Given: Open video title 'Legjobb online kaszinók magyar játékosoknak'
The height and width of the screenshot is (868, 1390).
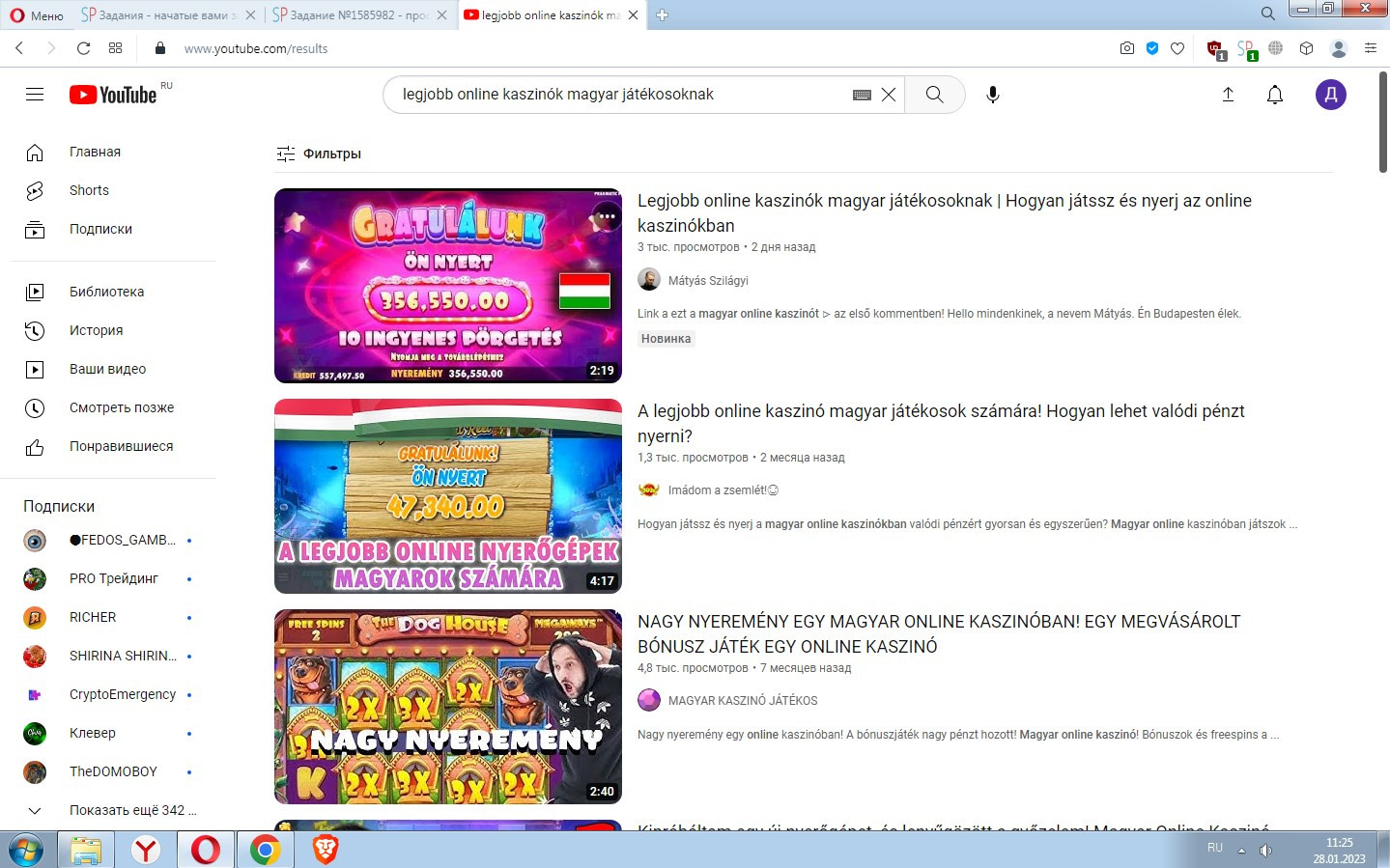Looking at the screenshot, I should (945, 212).
